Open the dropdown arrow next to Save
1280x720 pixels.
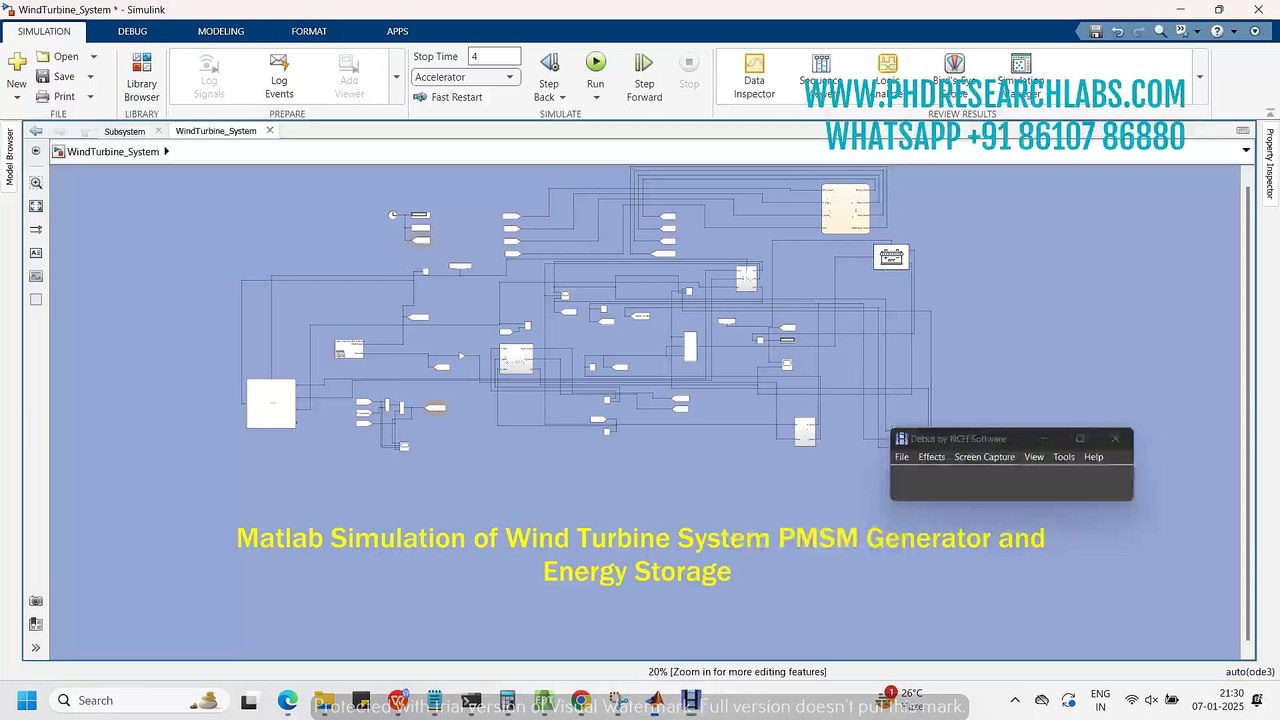point(90,77)
